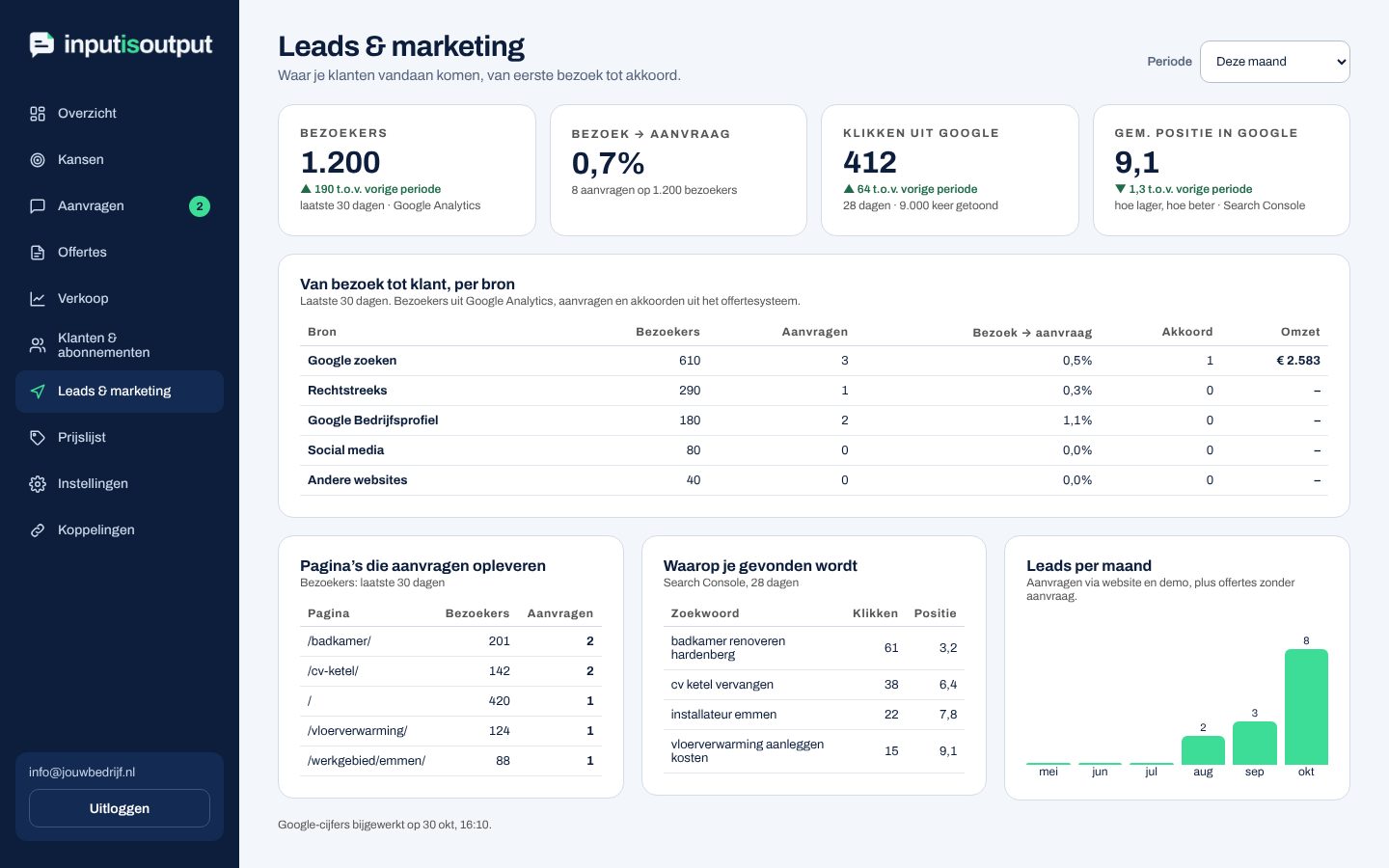Click the aug bar in Leads per maand
This screenshot has height=868, width=1389.
point(1203,750)
